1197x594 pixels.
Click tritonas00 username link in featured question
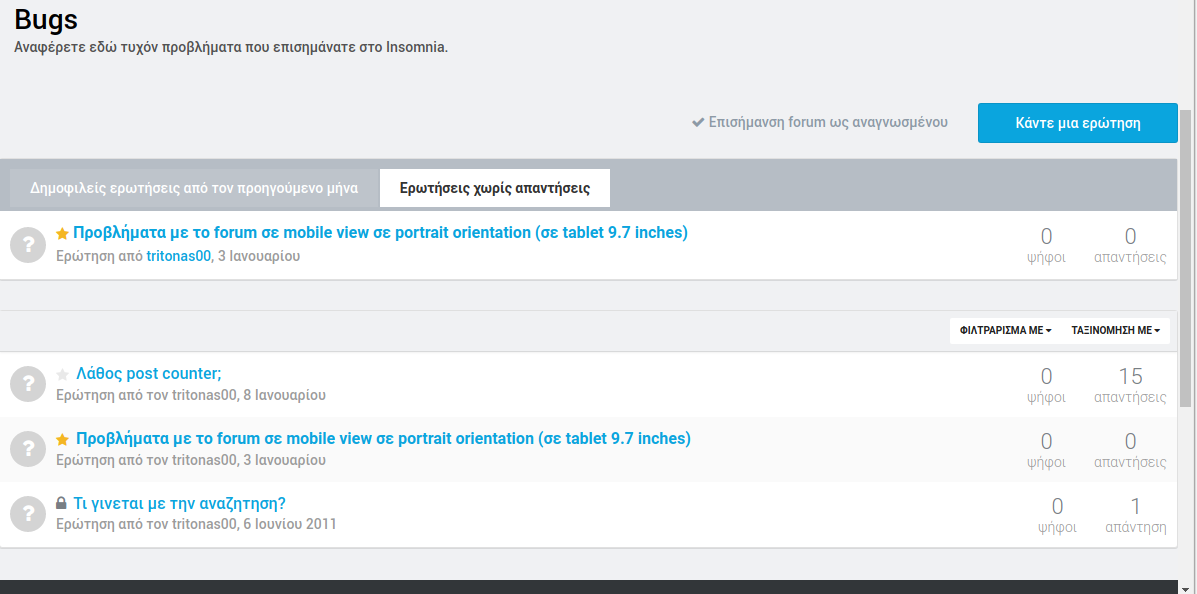pos(179,256)
